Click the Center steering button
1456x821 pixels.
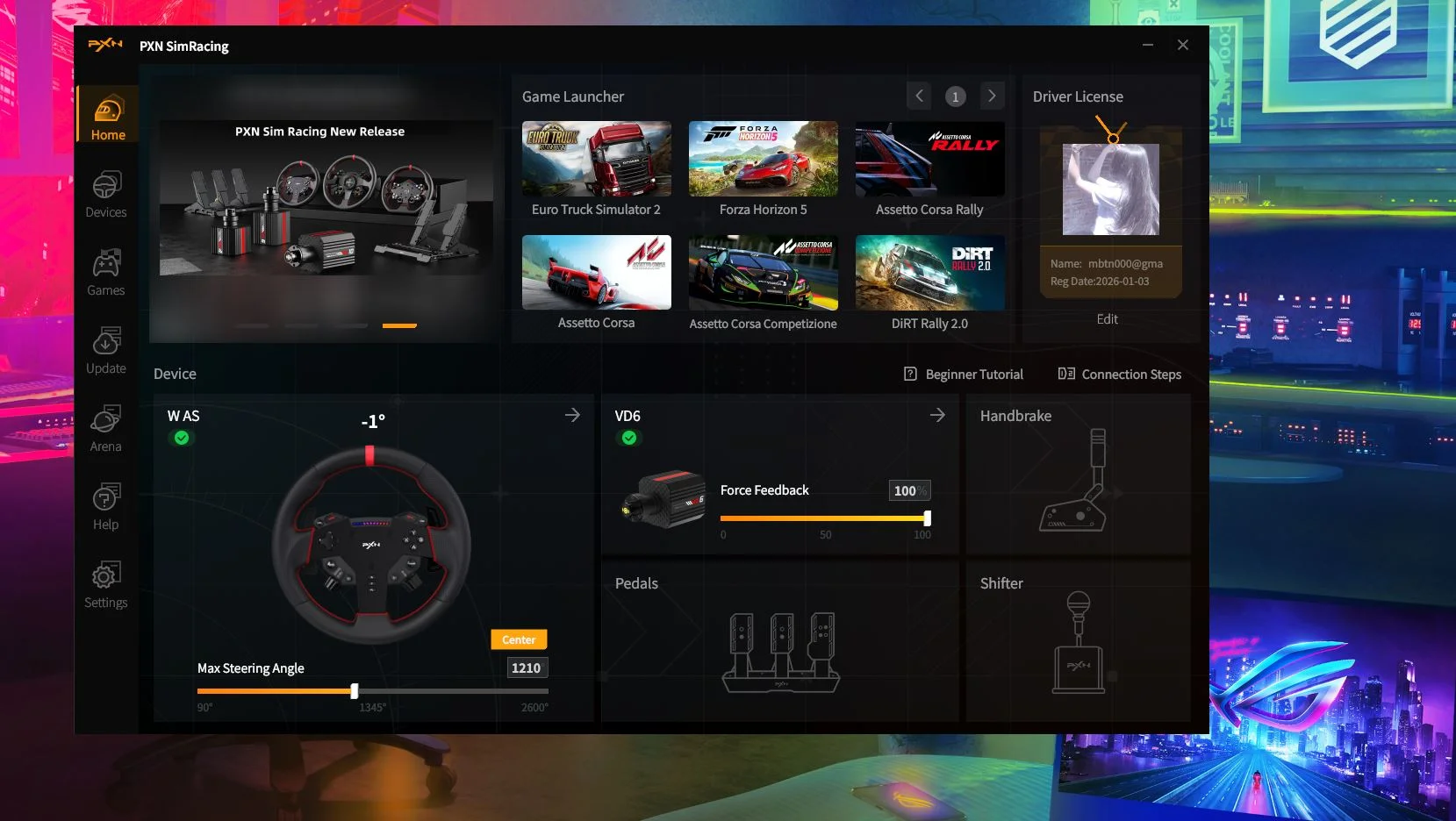[x=519, y=640]
